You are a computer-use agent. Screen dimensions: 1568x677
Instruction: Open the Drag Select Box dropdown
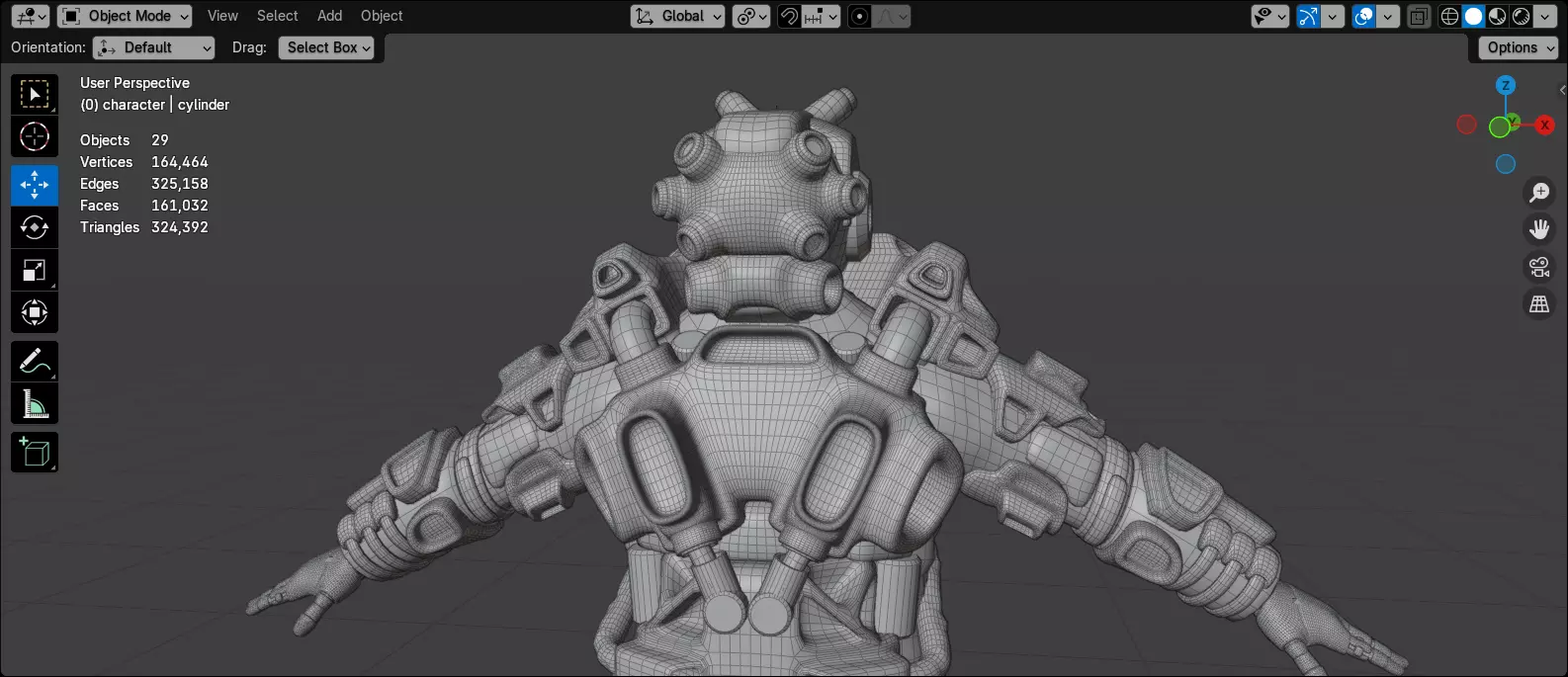(327, 47)
